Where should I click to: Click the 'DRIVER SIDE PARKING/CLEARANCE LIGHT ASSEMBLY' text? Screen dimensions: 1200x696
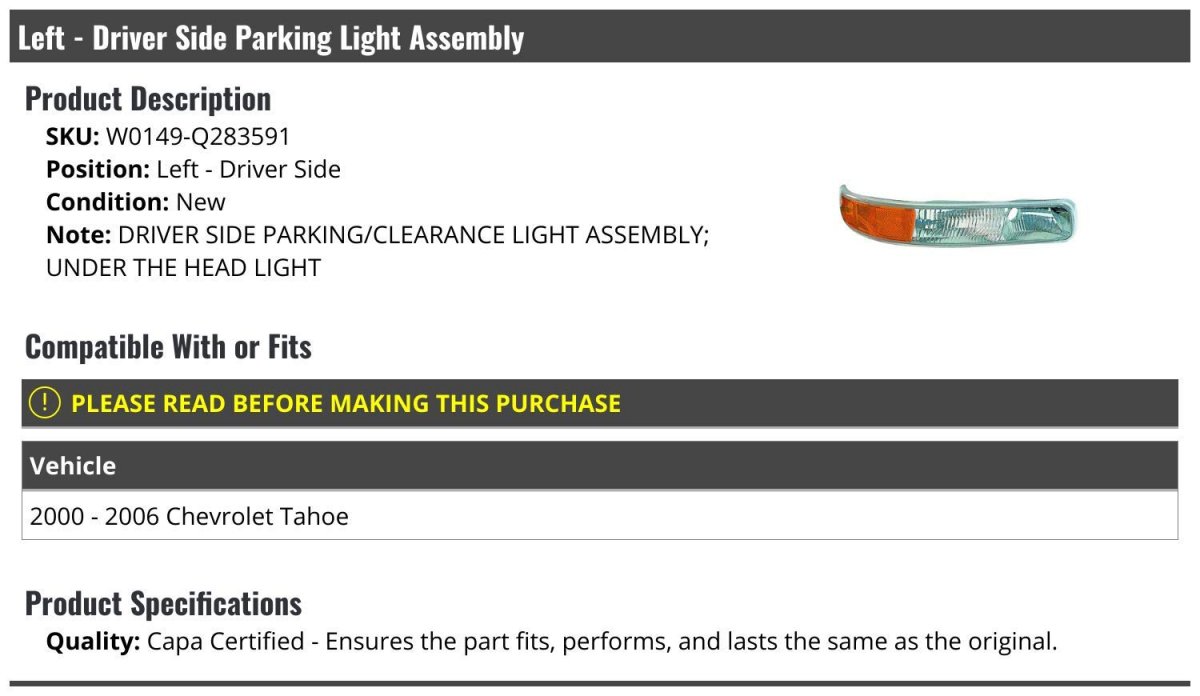[x=410, y=236]
